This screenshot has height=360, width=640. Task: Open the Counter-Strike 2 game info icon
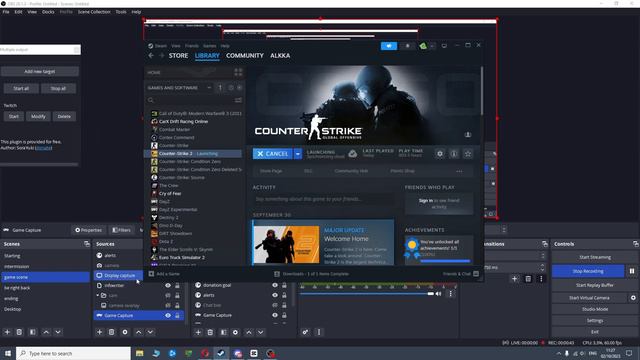point(454,154)
